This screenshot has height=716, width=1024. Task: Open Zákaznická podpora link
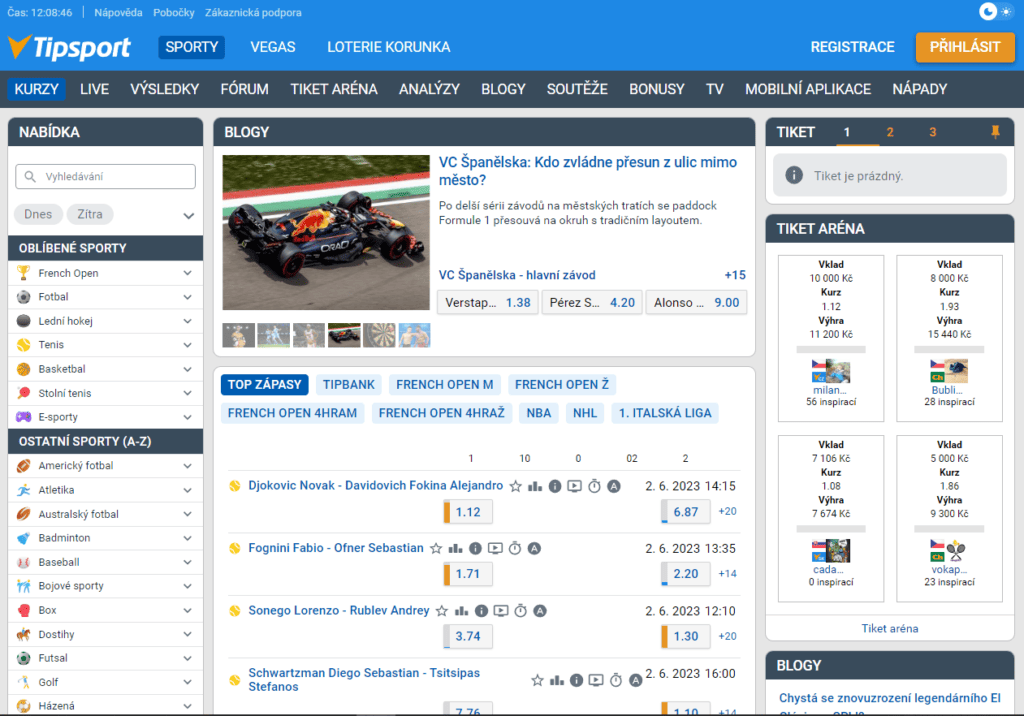point(253,12)
